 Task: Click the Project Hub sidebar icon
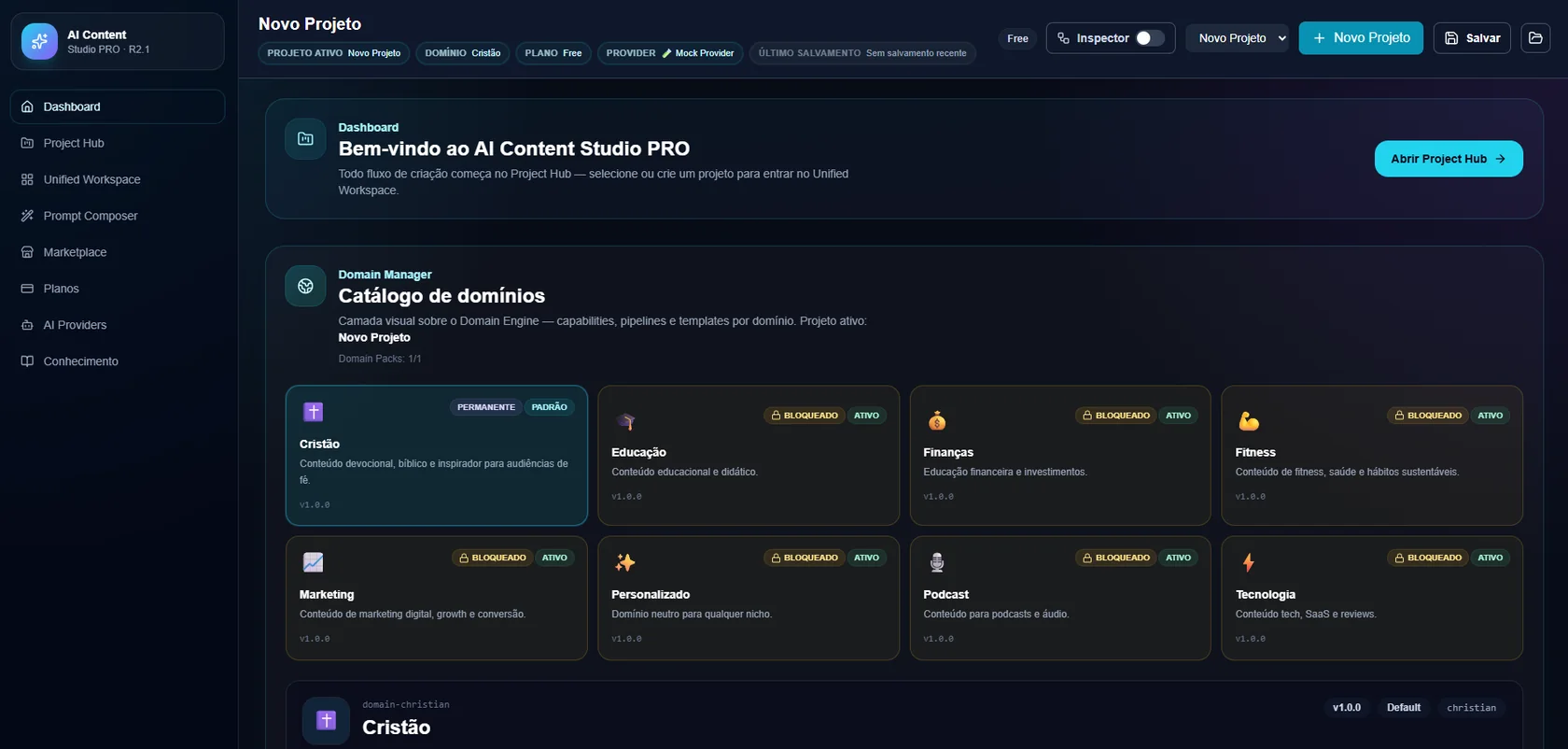coord(27,143)
